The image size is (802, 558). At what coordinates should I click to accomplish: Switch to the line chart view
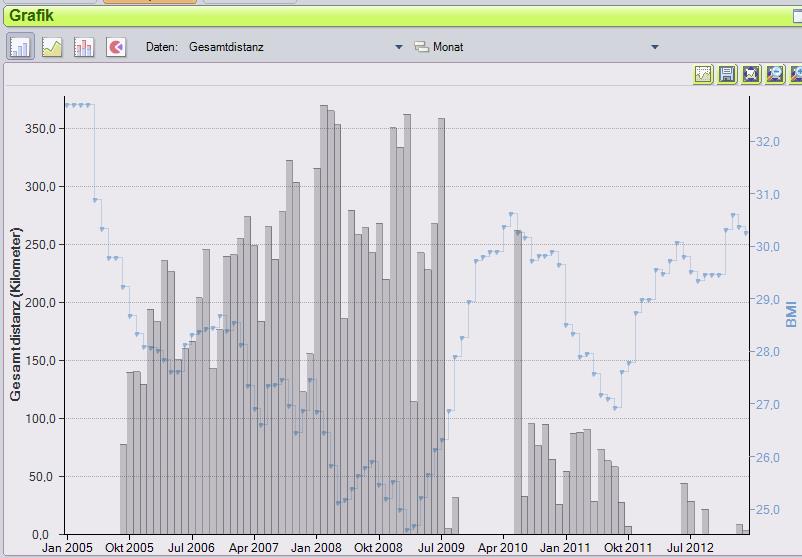point(52,47)
